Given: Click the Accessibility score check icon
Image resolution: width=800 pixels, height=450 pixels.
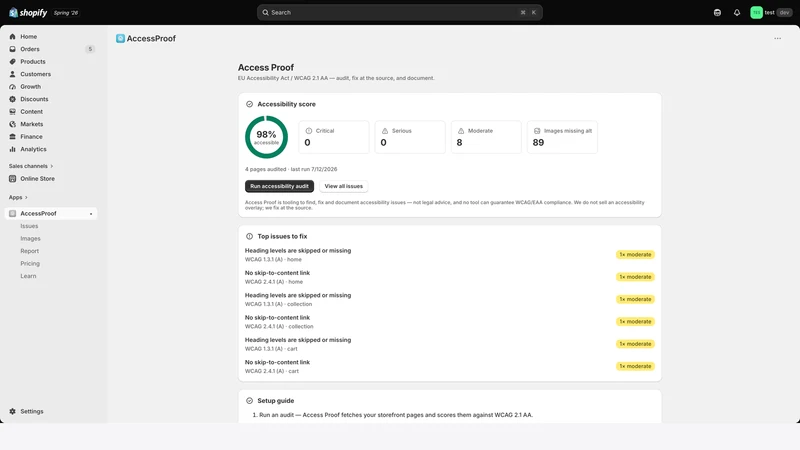Looking at the screenshot, I should coord(249,104).
